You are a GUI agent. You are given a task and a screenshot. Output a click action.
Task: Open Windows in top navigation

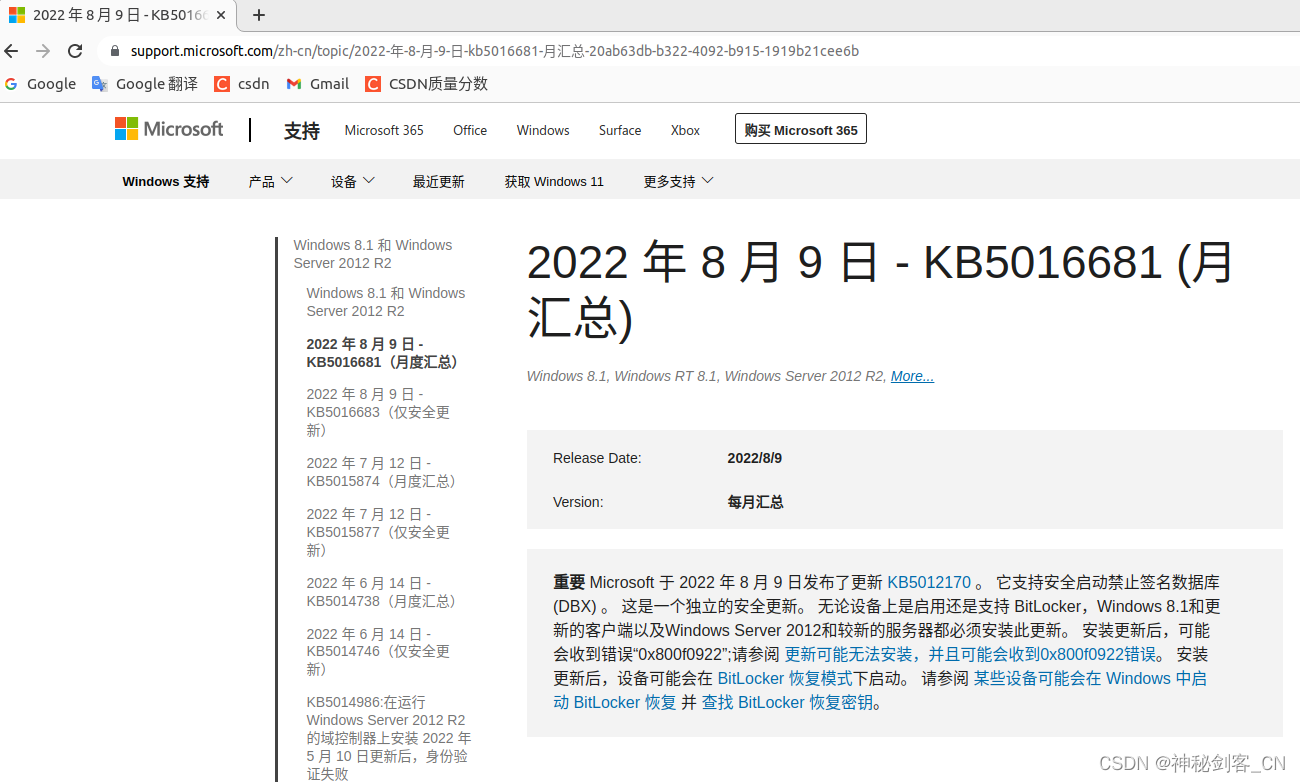click(543, 130)
